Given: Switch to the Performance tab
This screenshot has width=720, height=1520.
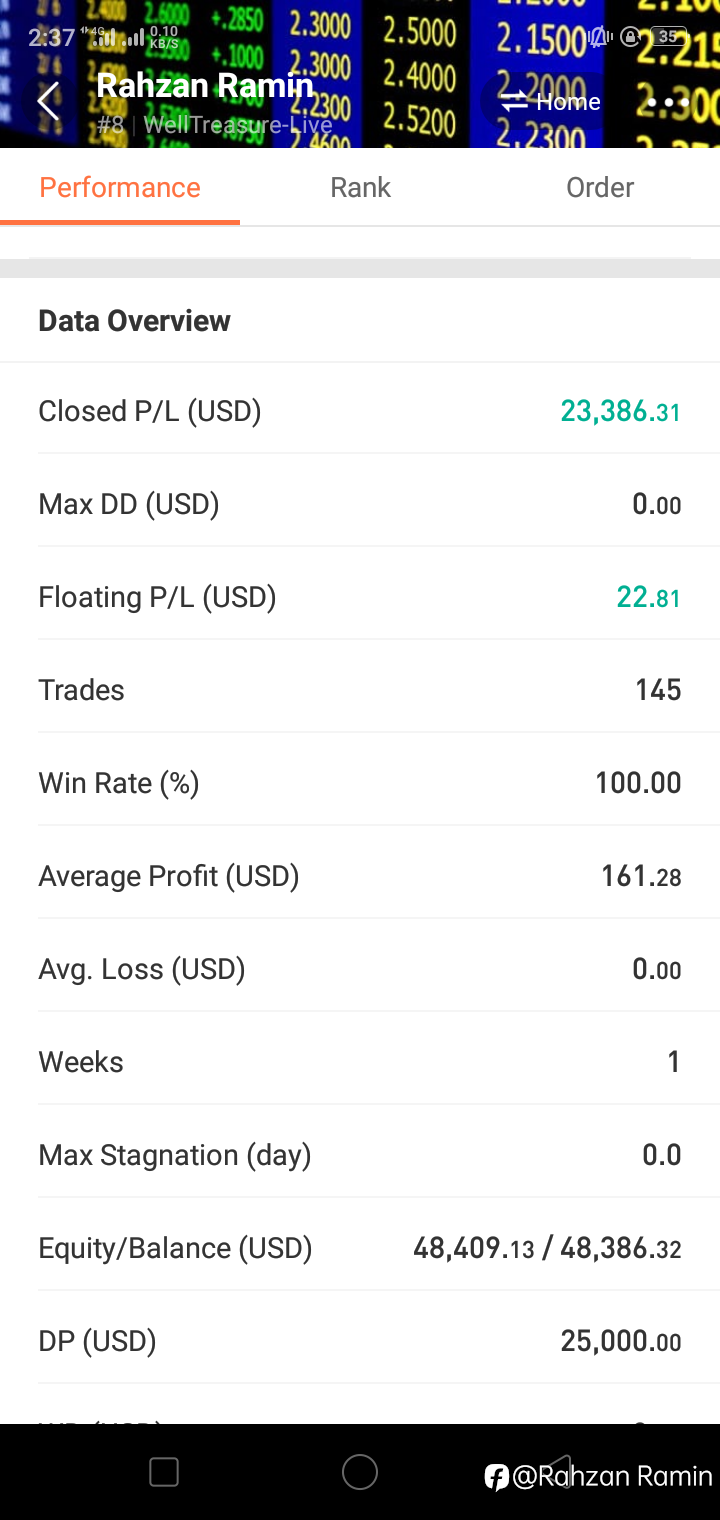Looking at the screenshot, I should pyautogui.click(x=120, y=188).
